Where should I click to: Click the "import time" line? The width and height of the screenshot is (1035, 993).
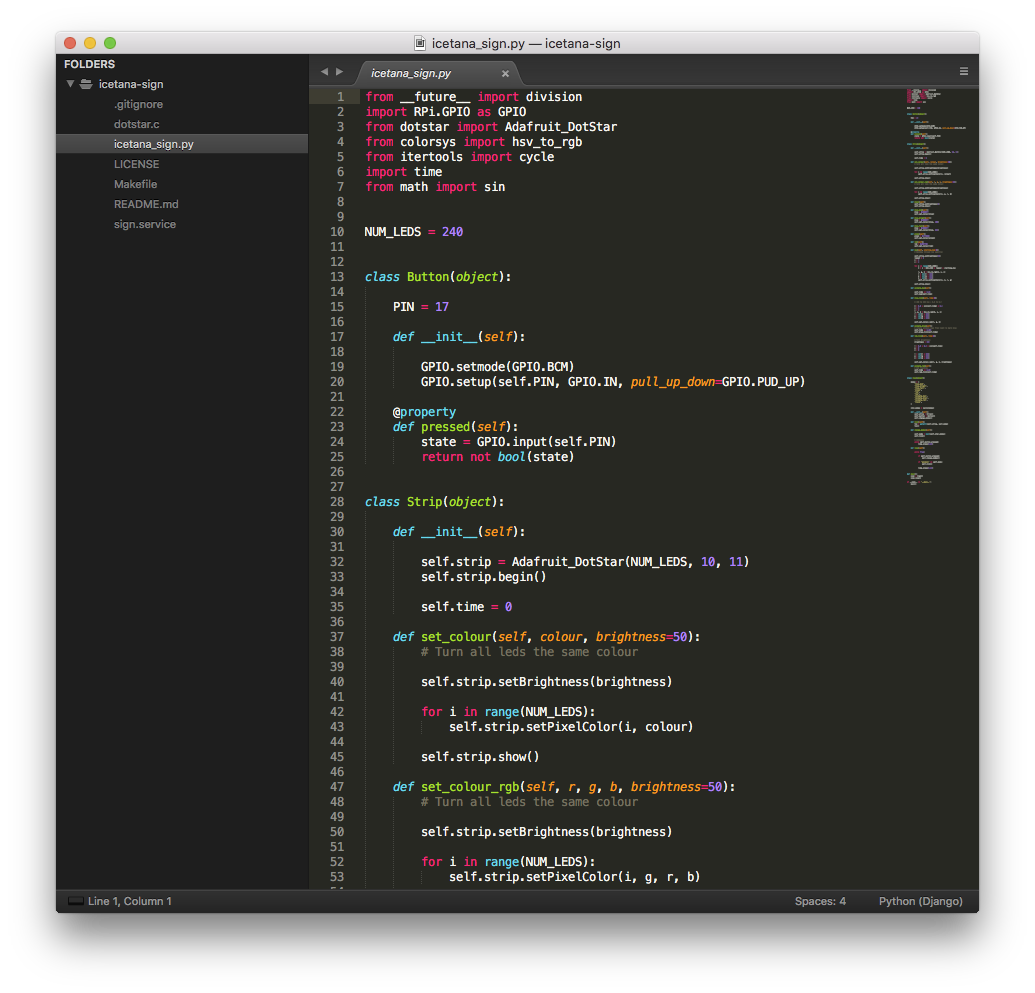pos(403,172)
